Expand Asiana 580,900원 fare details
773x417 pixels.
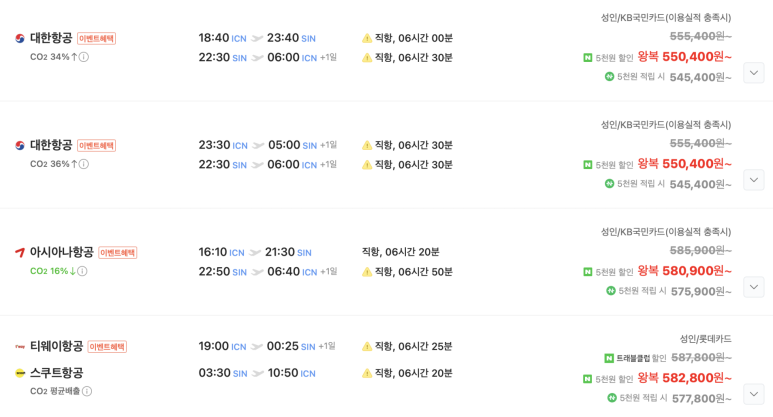pyautogui.click(x=754, y=286)
